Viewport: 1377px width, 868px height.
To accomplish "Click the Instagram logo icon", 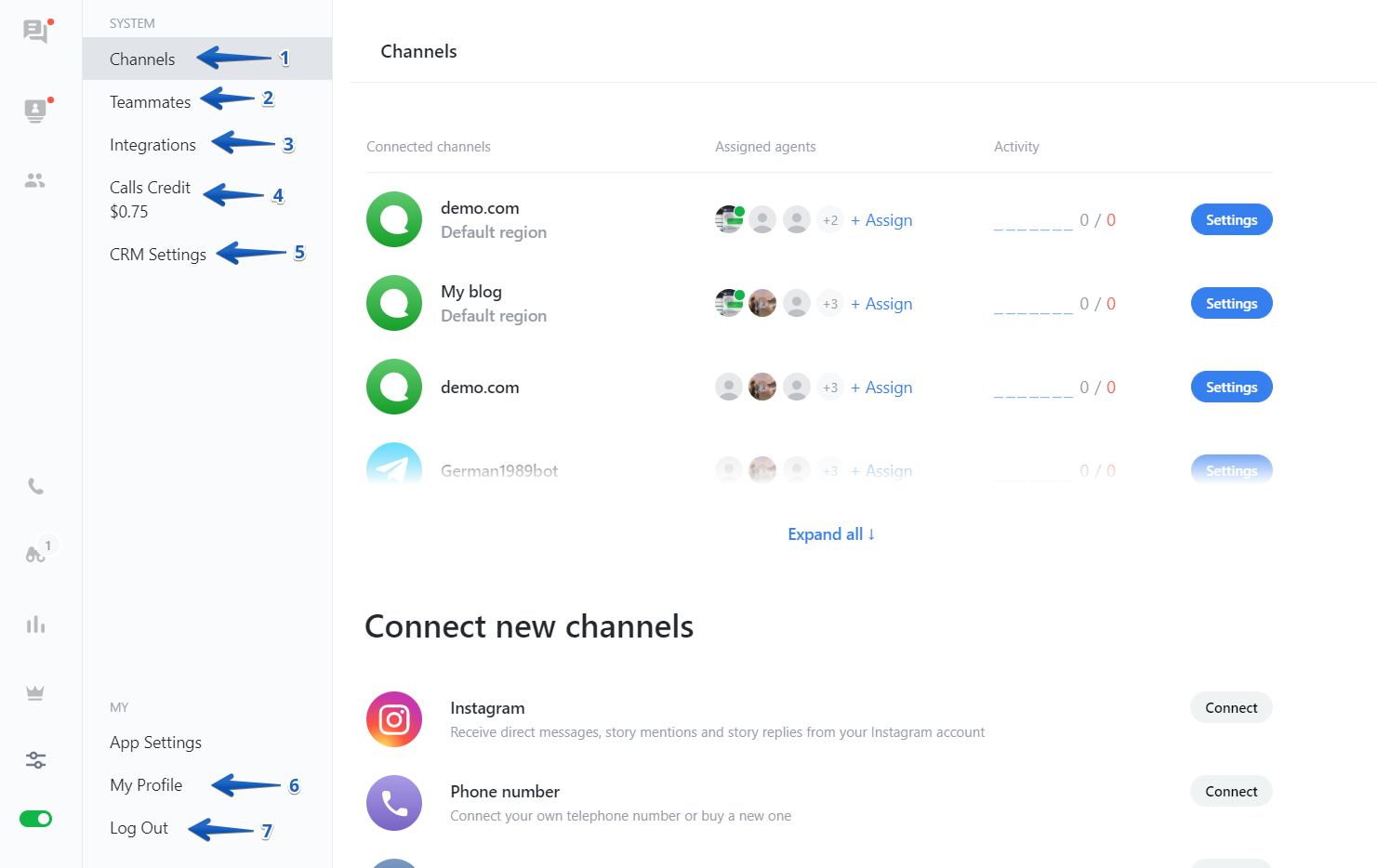I will [x=394, y=719].
